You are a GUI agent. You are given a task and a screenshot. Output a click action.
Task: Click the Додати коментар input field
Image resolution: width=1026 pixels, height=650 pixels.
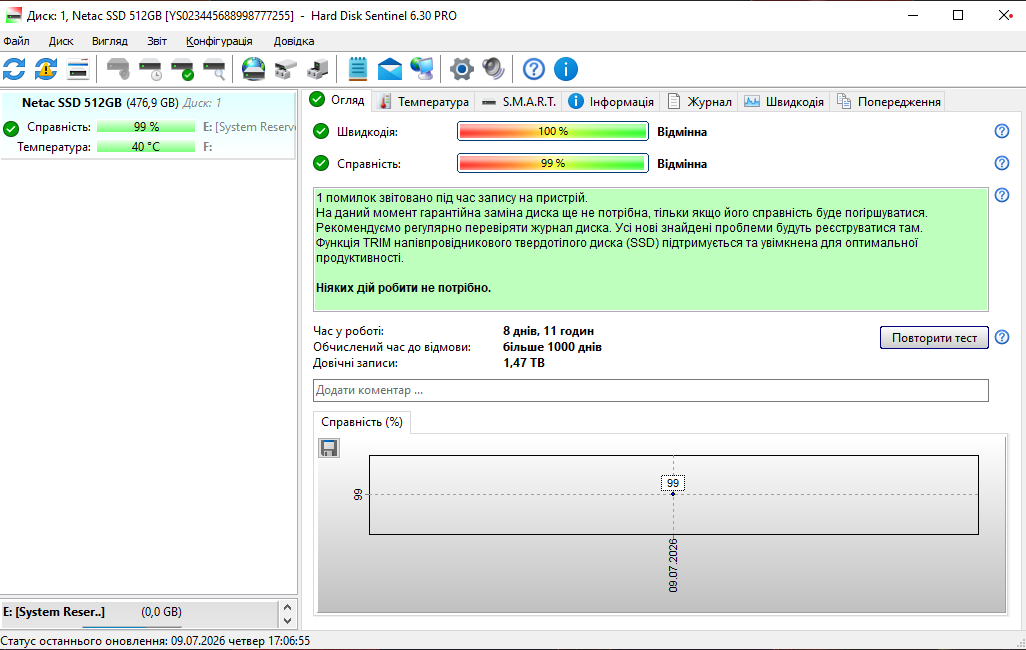(650, 390)
